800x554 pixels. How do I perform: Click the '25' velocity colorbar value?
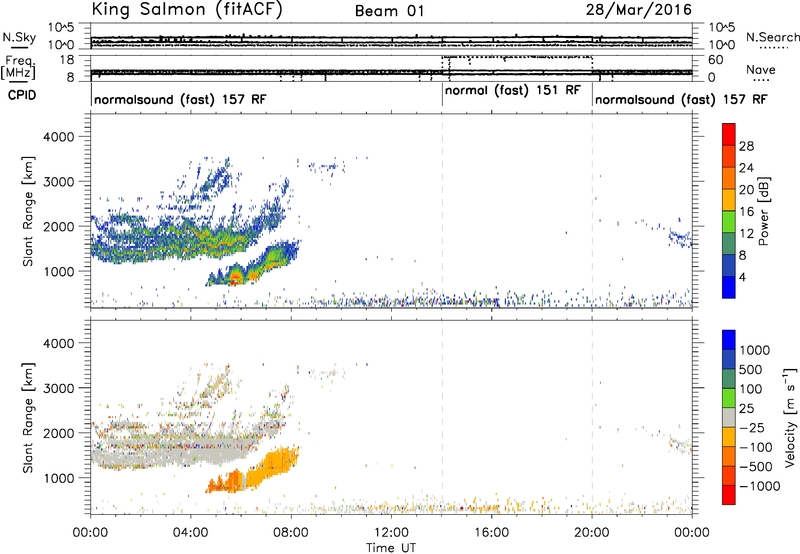click(x=747, y=409)
